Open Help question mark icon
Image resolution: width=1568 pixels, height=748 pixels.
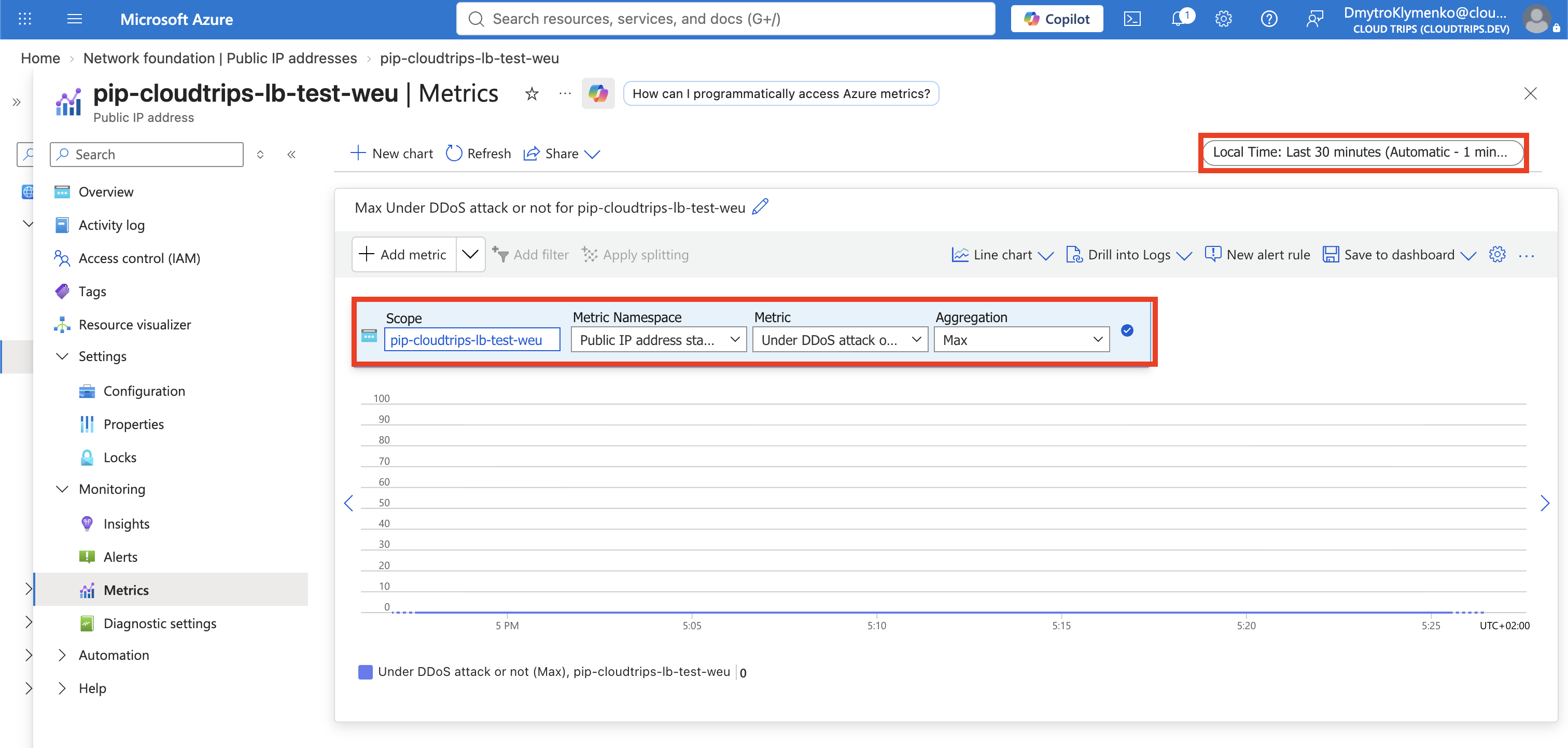[x=1268, y=19]
